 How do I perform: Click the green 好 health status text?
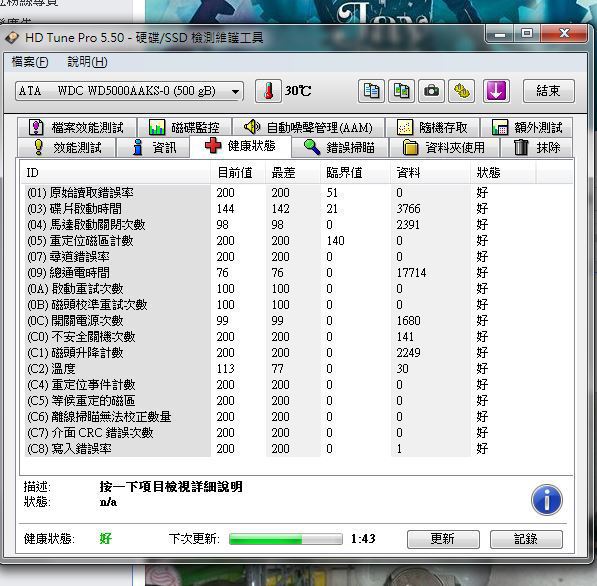(105, 539)
